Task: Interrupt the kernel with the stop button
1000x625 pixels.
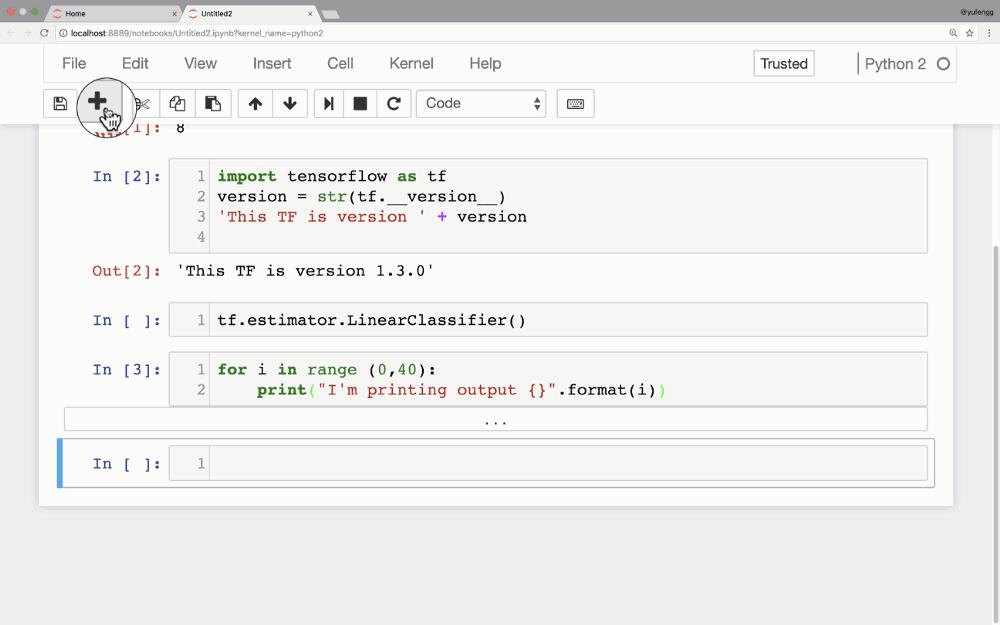Action: [360, 103]
